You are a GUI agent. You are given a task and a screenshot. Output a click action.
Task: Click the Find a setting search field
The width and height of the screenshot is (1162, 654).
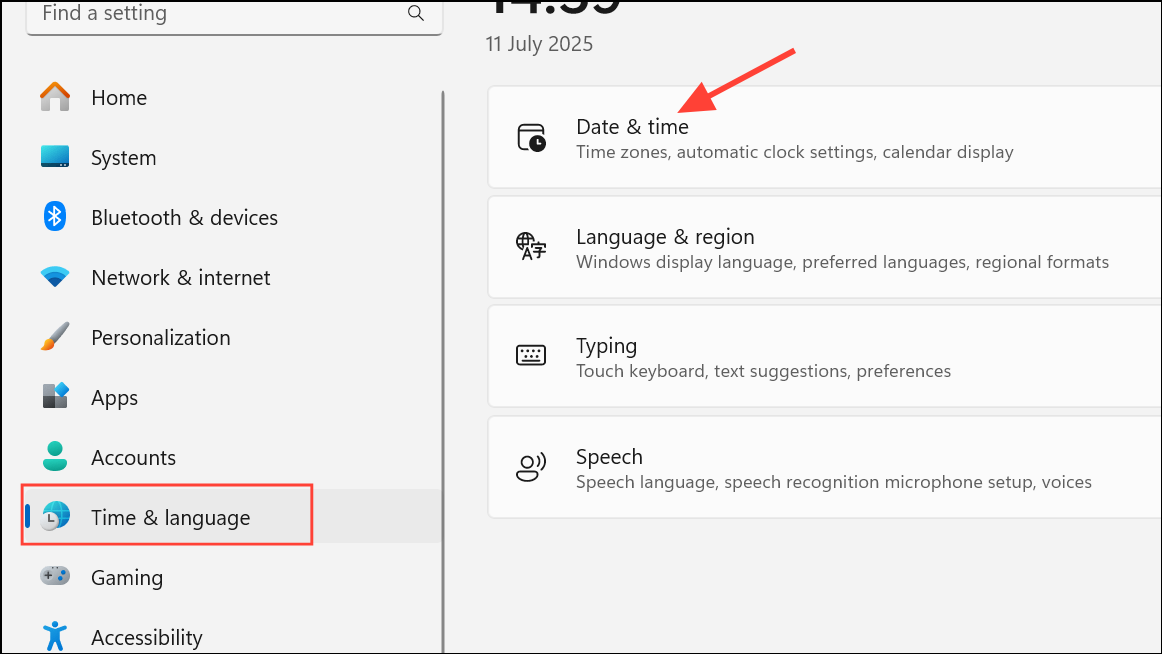pos(234,17)
